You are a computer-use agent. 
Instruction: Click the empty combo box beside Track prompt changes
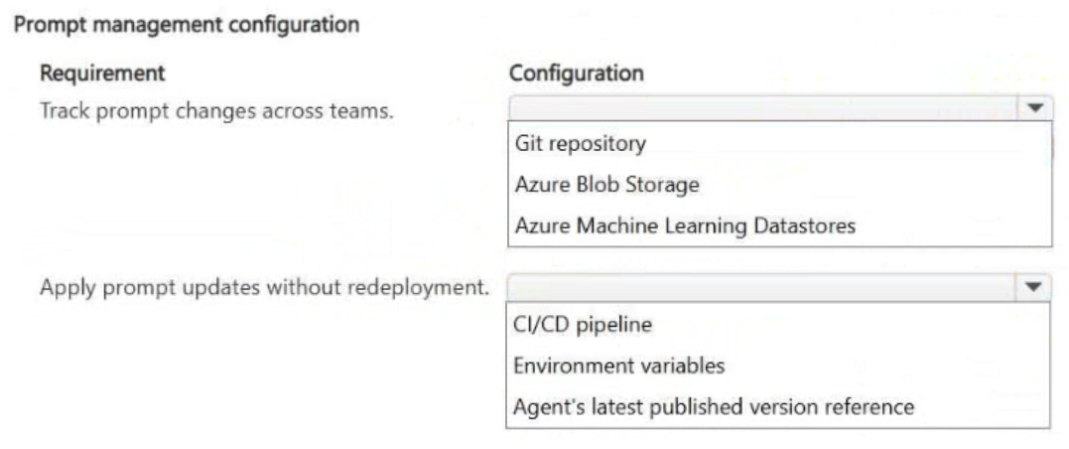780,108
